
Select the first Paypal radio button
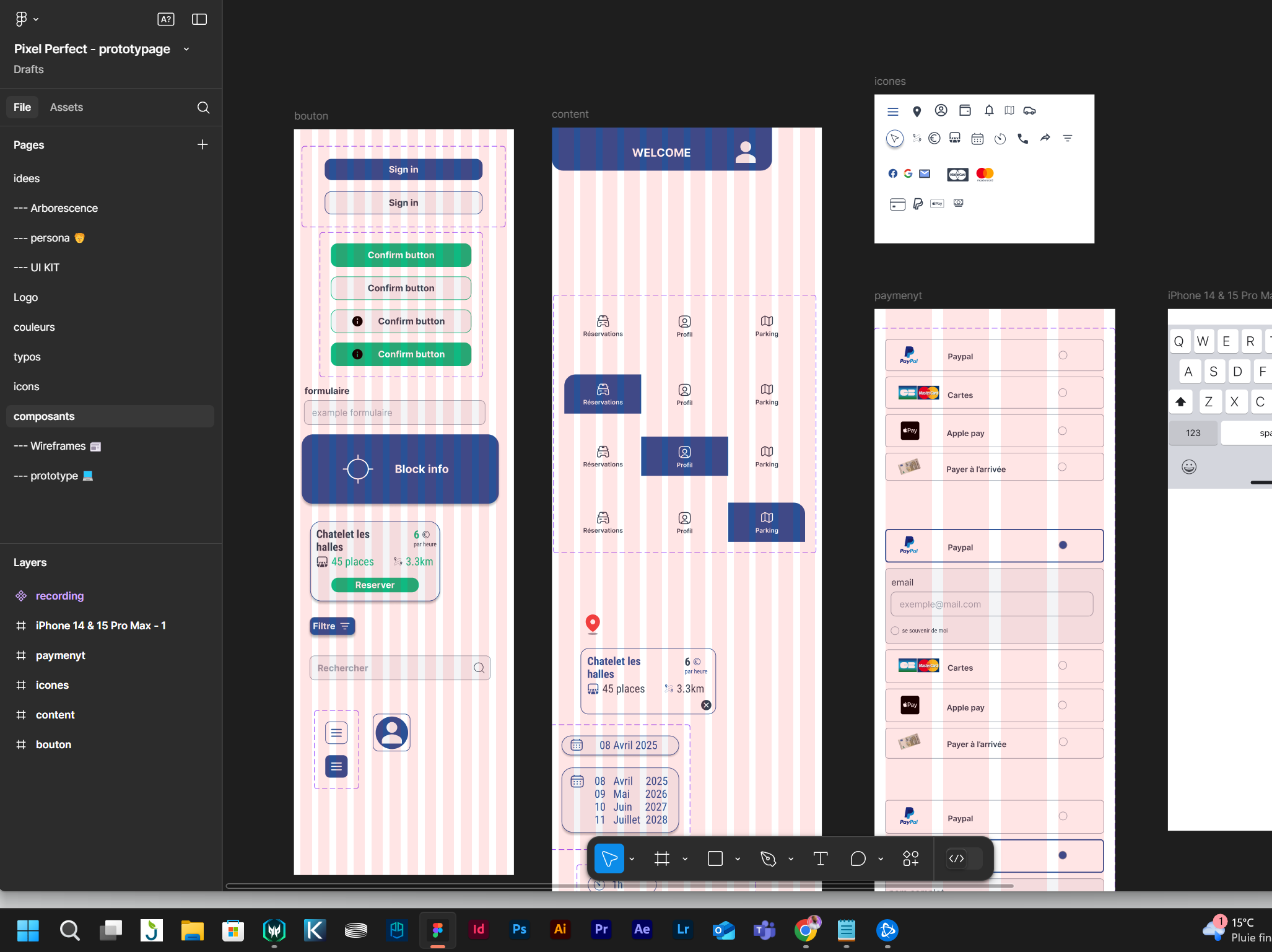point(1063,355)
